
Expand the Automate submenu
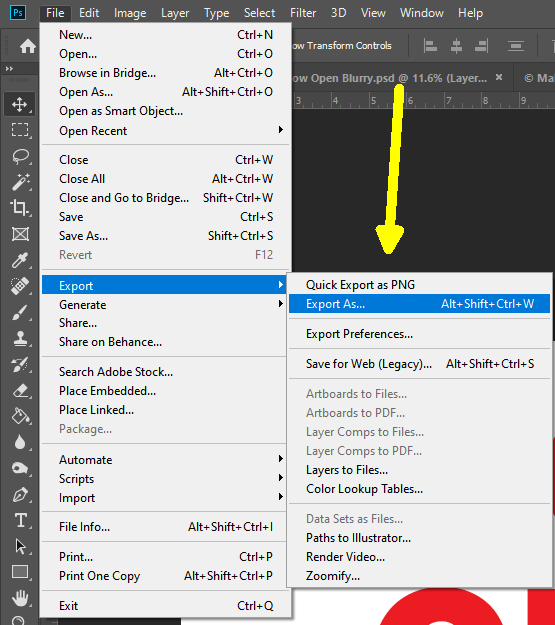(x=164, y=459)
